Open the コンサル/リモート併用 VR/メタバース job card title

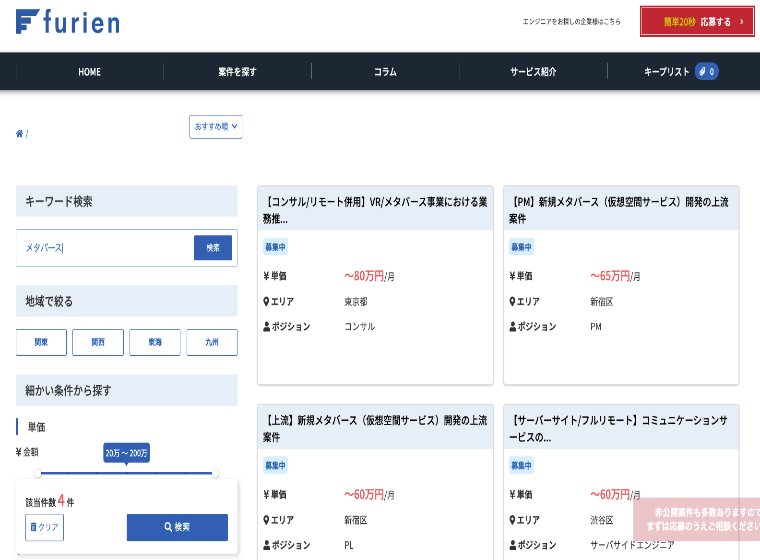pyautogui.click(x=375, y=210)
